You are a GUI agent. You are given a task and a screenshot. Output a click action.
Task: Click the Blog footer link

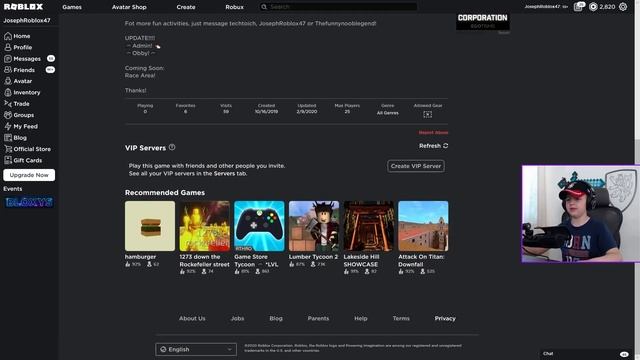click(x=276, y=318)
